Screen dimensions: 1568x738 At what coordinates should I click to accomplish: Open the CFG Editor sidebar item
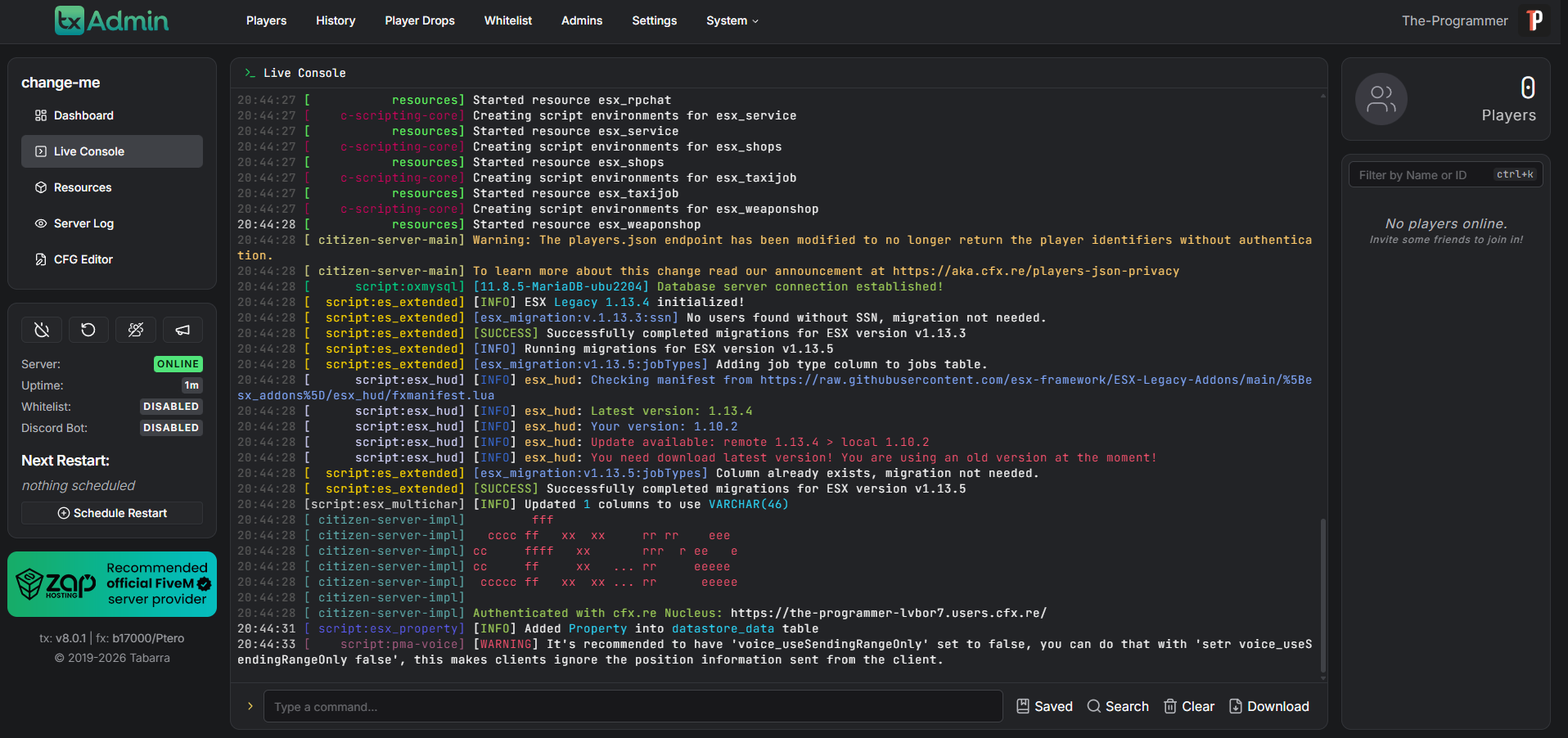83,259
